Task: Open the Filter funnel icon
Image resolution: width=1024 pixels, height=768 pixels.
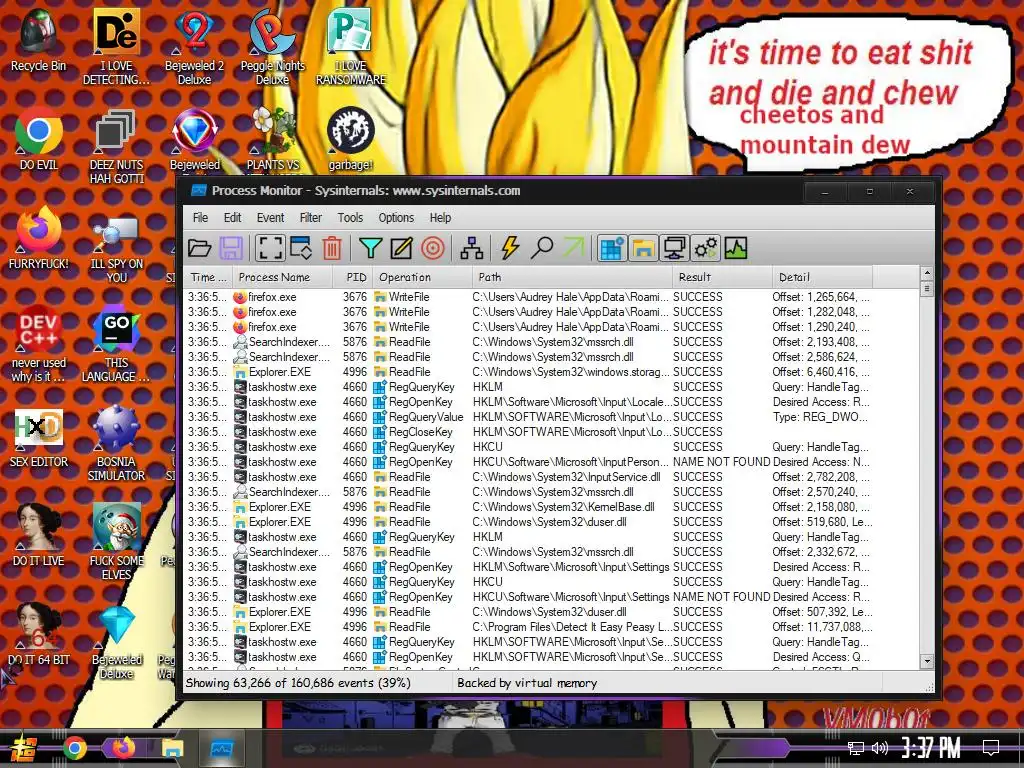Action: coord(370,248)
